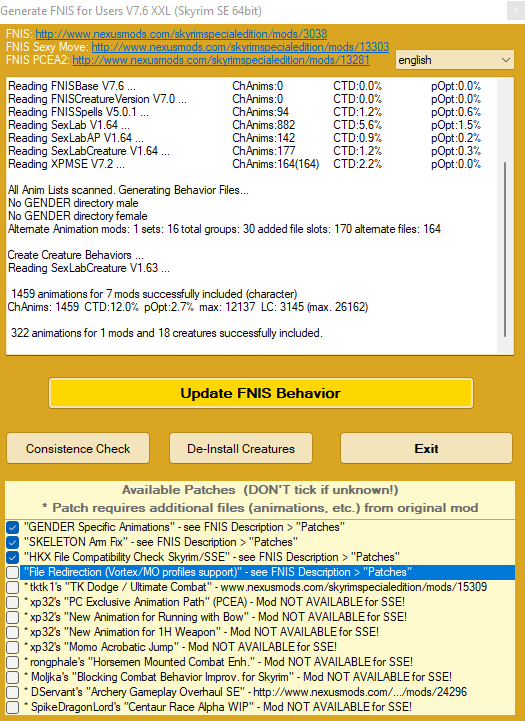525x721 pixels.
Task: Click '322 animations for 1 mods' log line
Action: coord(166,333)
